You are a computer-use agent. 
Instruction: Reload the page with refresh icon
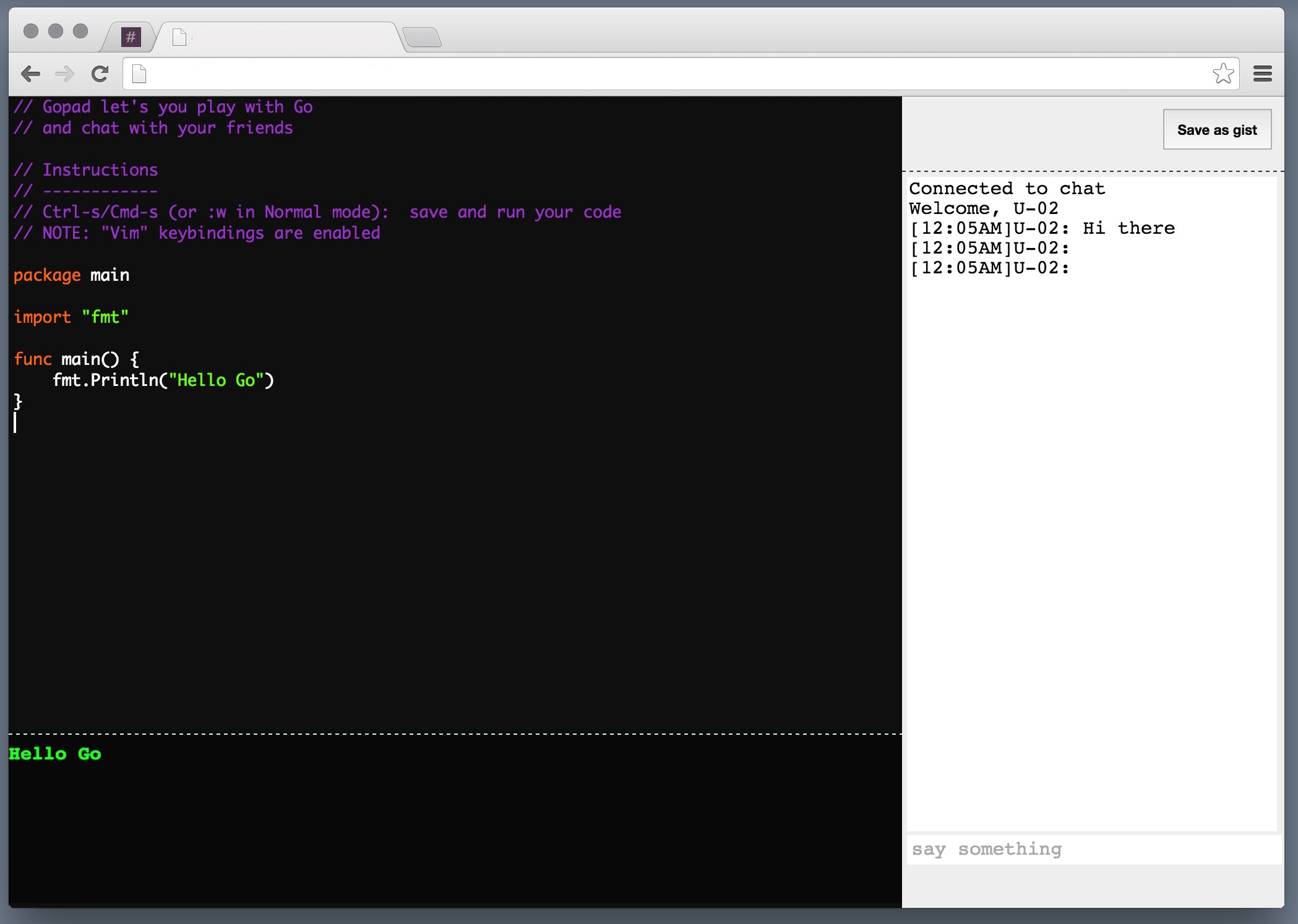click(x=100, y=74)
